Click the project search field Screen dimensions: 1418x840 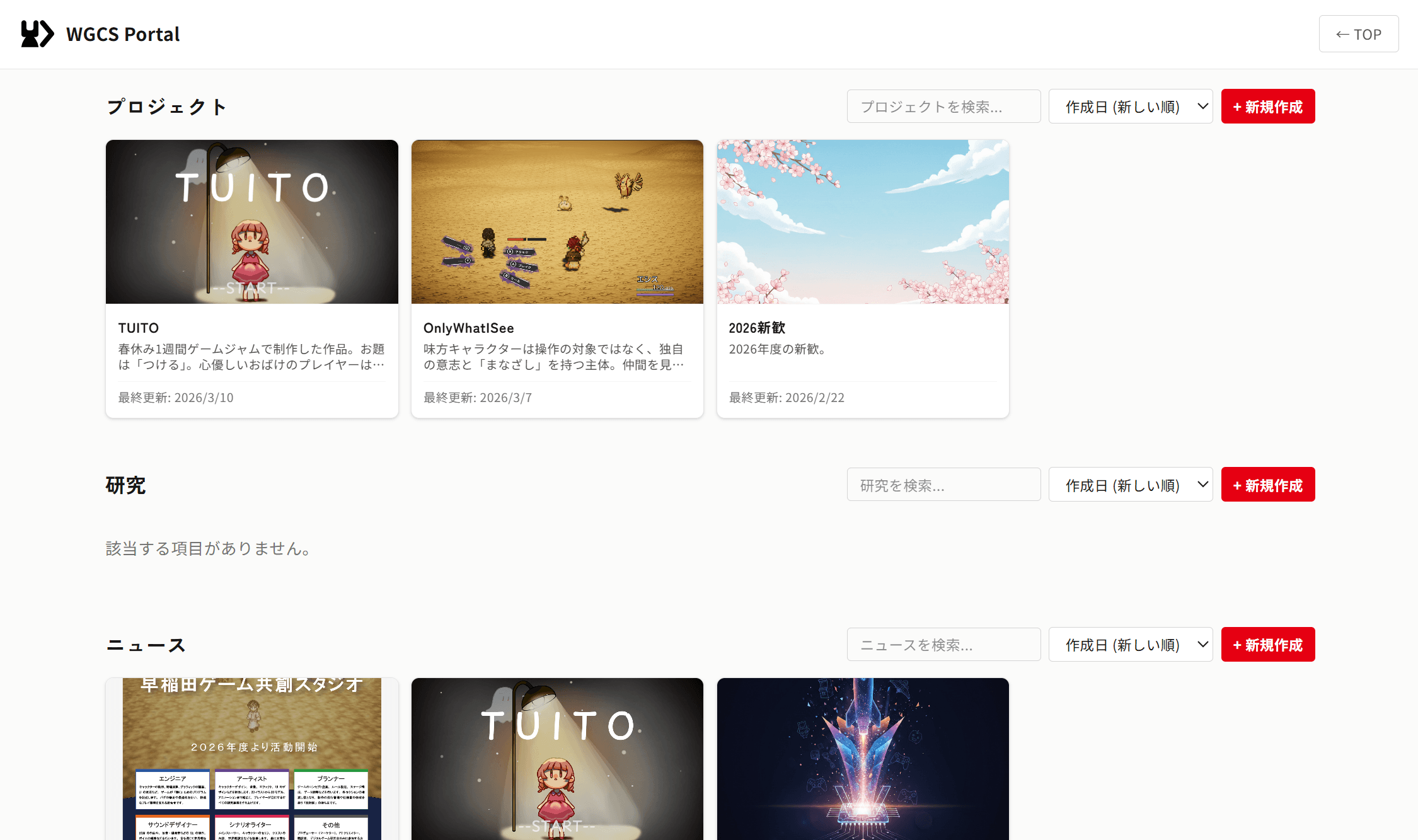coord(943,106)
